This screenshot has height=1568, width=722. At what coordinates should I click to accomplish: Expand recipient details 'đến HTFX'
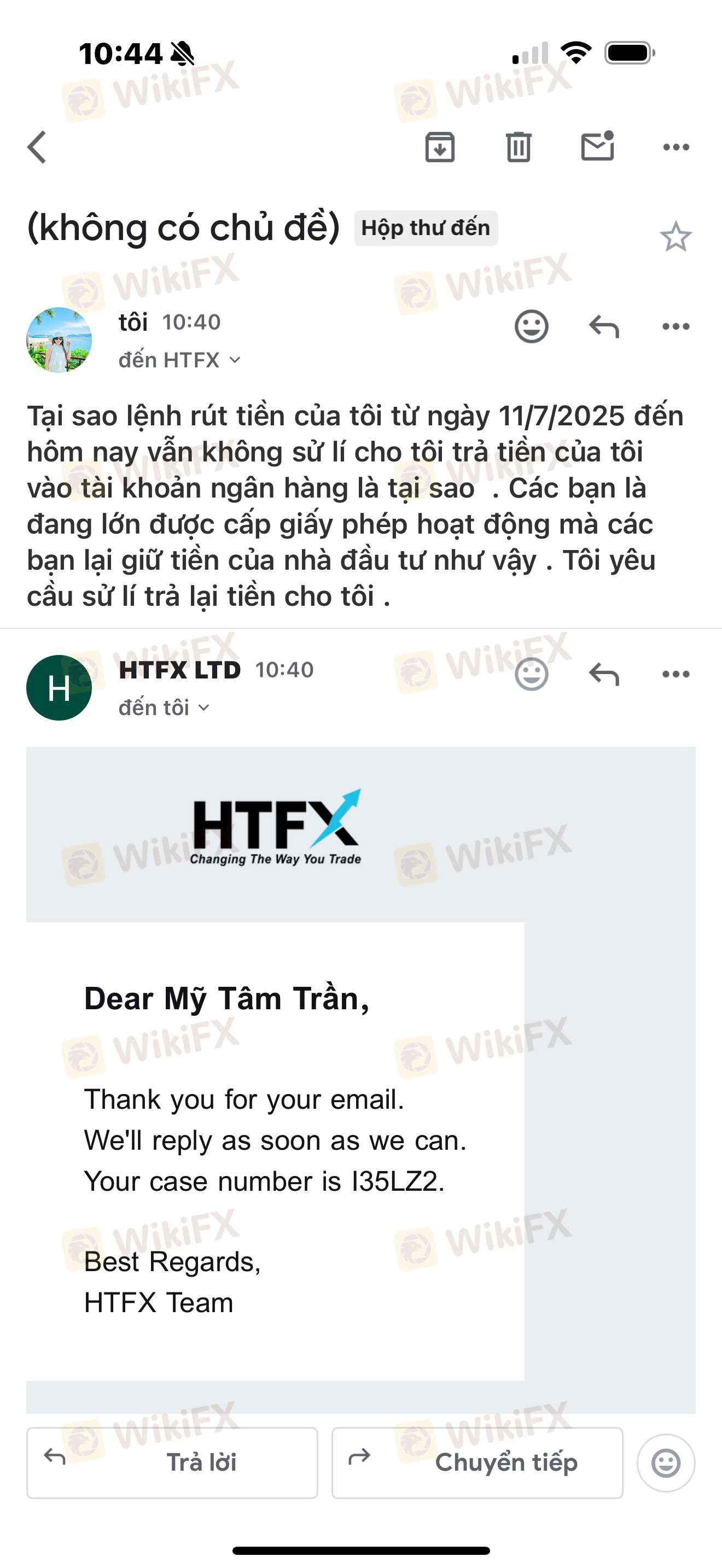pyautogui.click(x=180, y=360)
